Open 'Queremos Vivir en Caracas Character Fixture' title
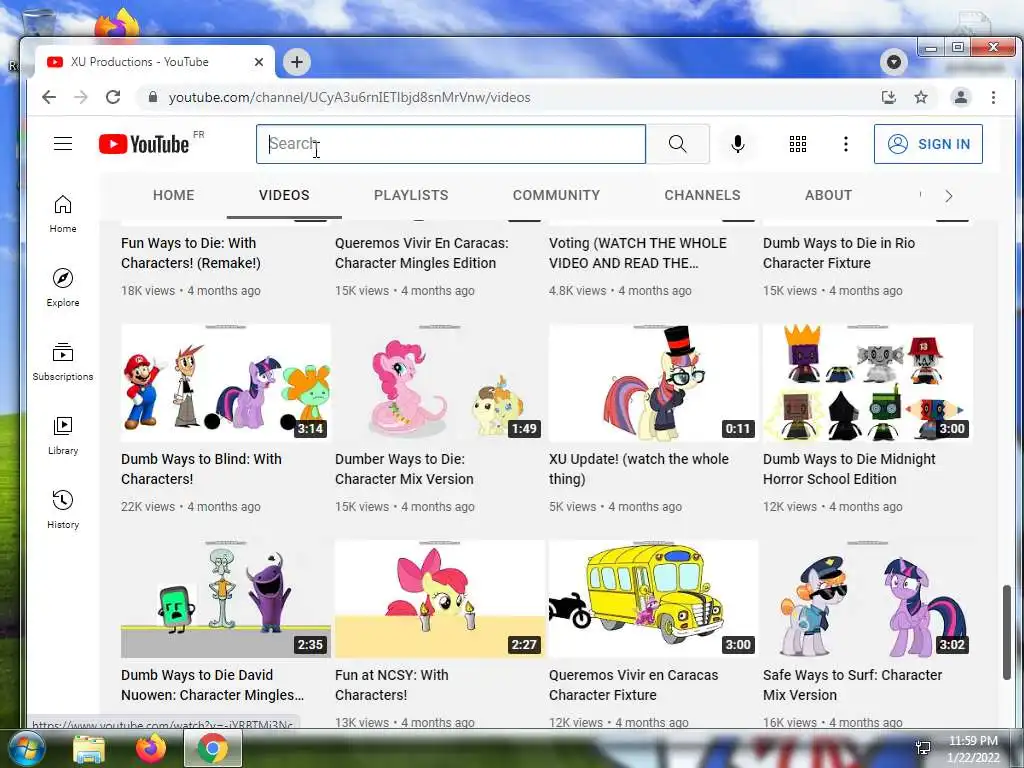 click(x=633, y=685)
